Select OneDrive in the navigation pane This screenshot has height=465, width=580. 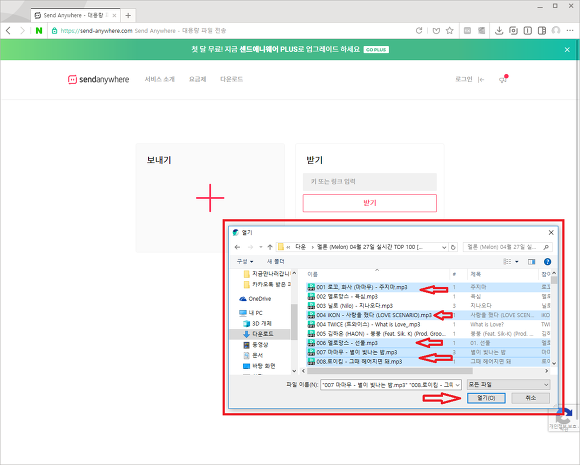255,299
